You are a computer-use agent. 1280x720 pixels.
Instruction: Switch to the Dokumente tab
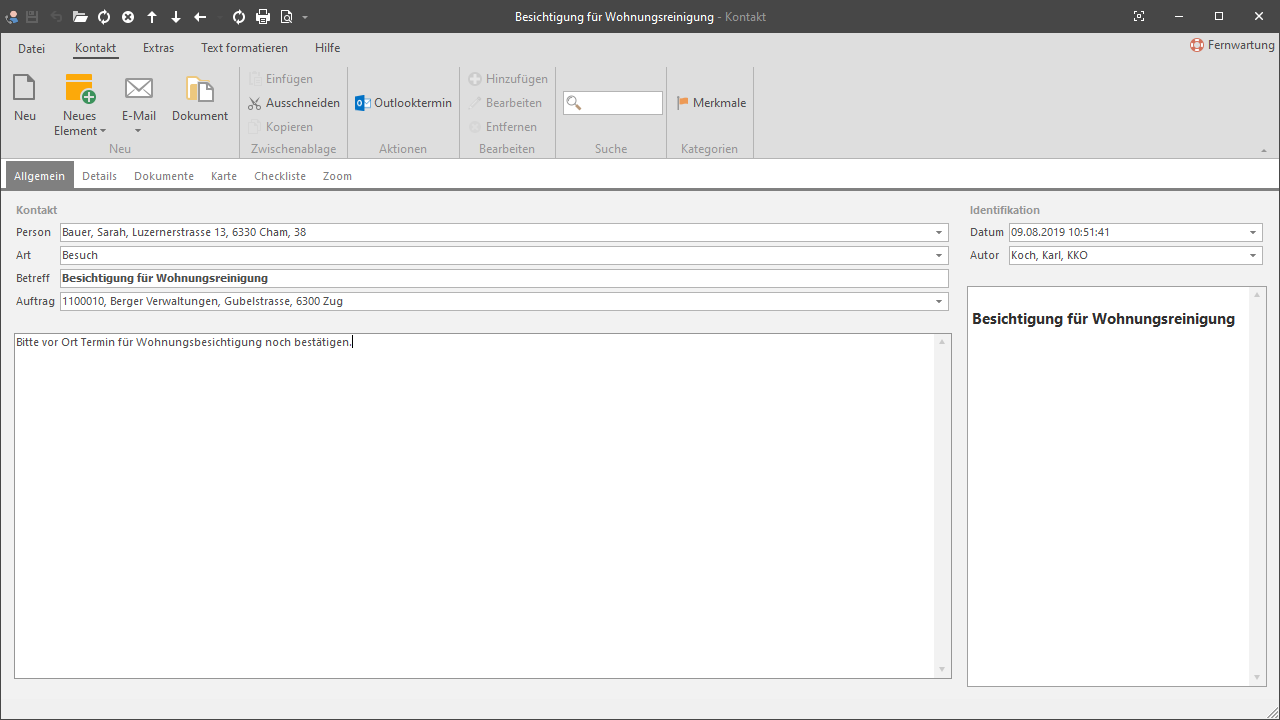click(164, 176)
